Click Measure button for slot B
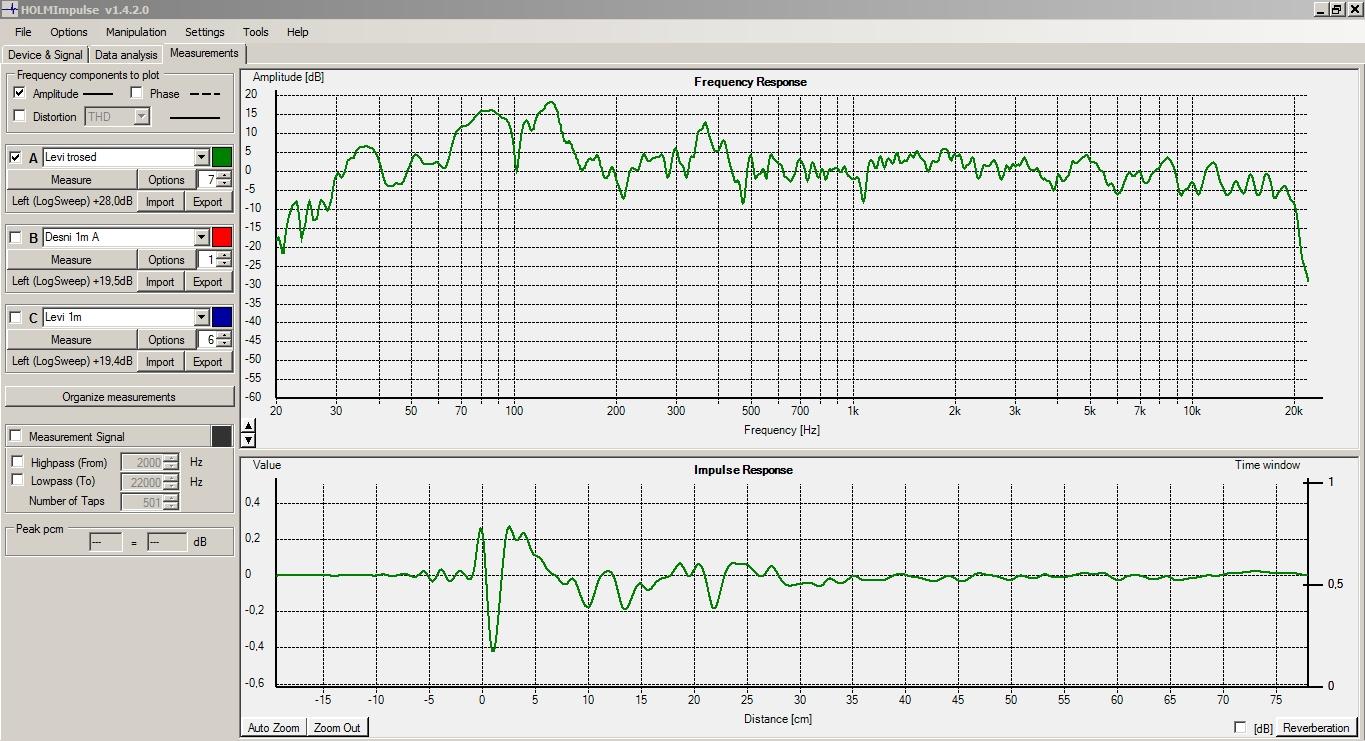This screenshot has width=1365, height=741. (x=71, y=260)
